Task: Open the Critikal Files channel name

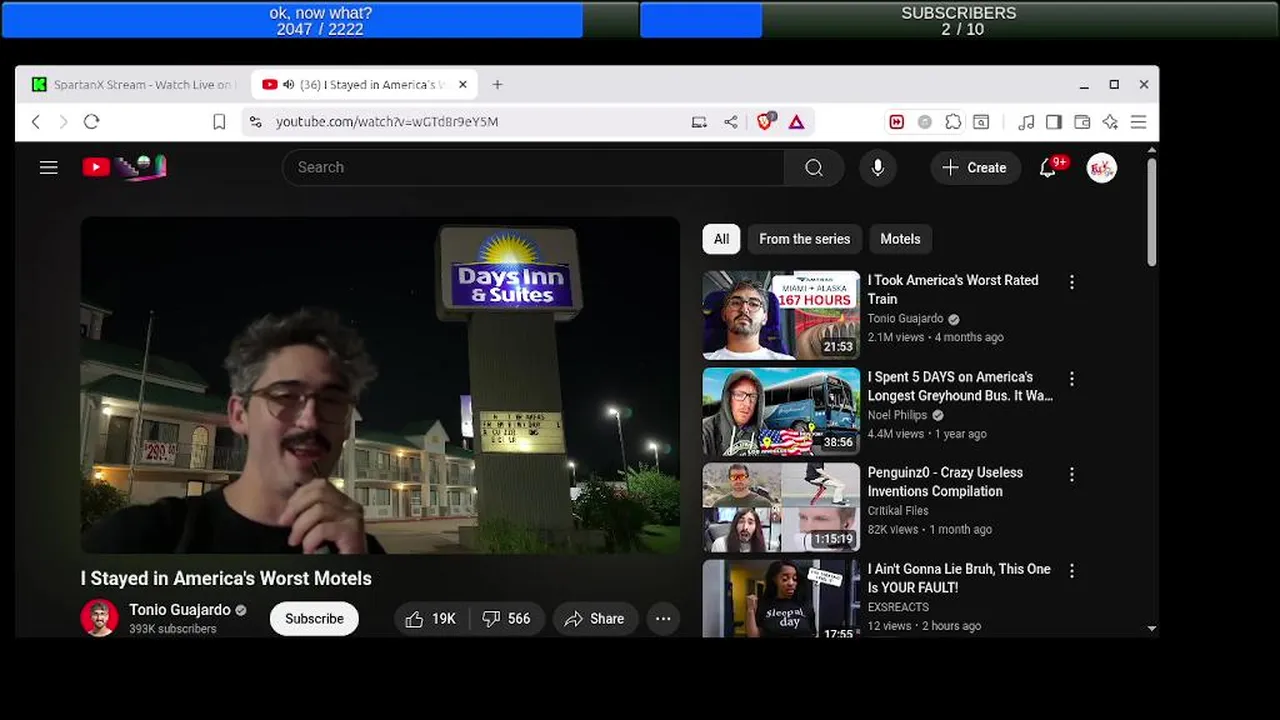Action: pos(898,511)
